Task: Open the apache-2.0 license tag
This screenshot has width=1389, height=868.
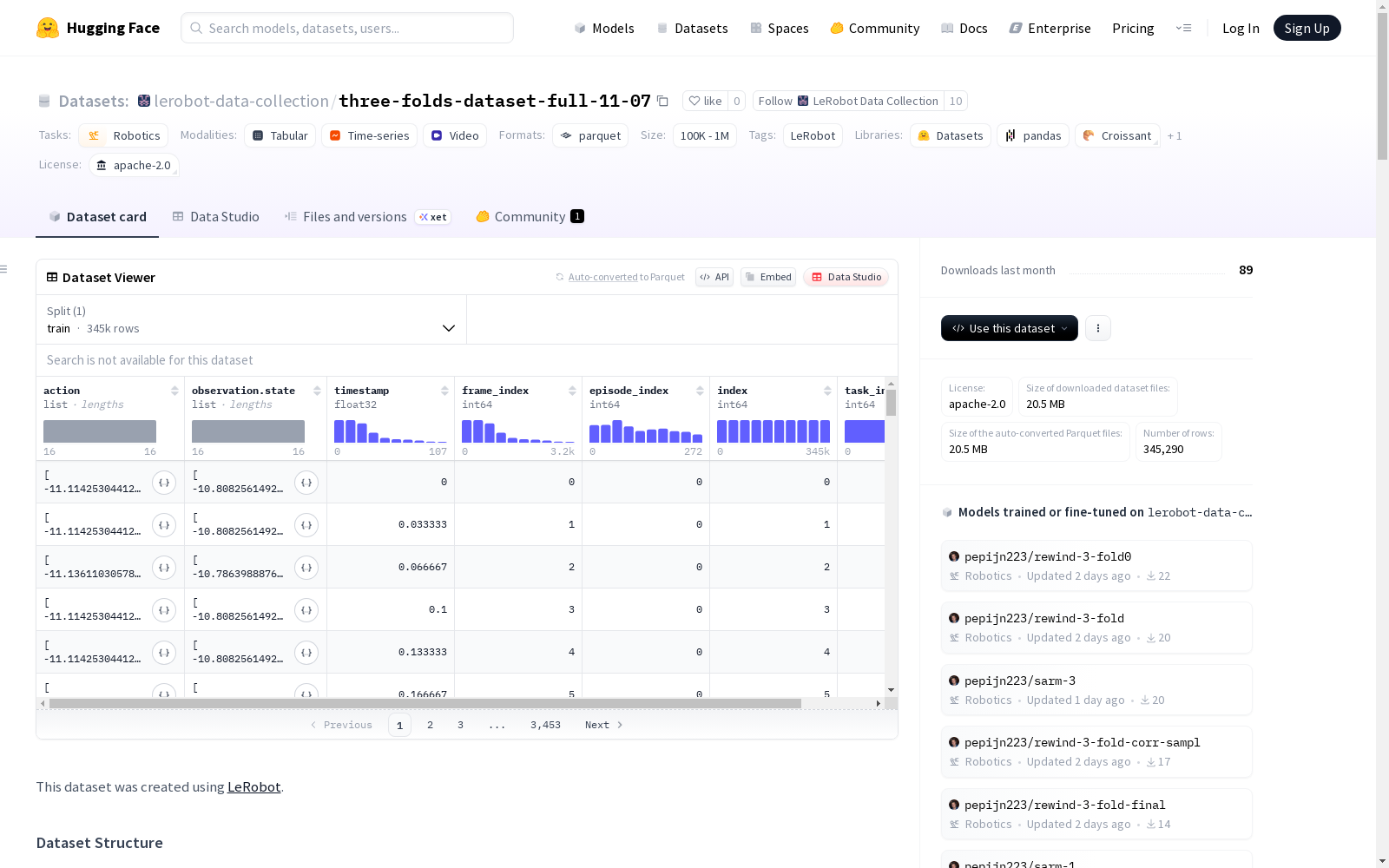Action: pos(134,165)
